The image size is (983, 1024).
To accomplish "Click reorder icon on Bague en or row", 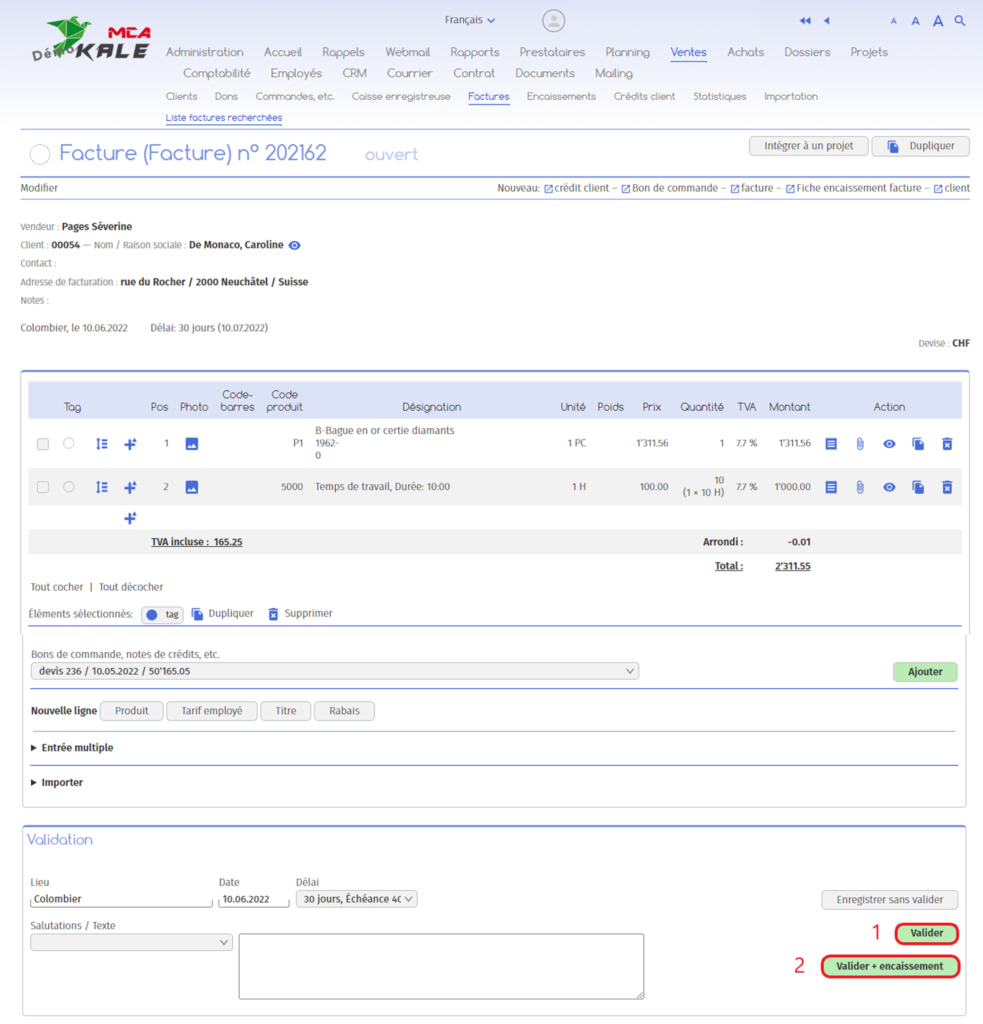I will [x=102, y=444].
